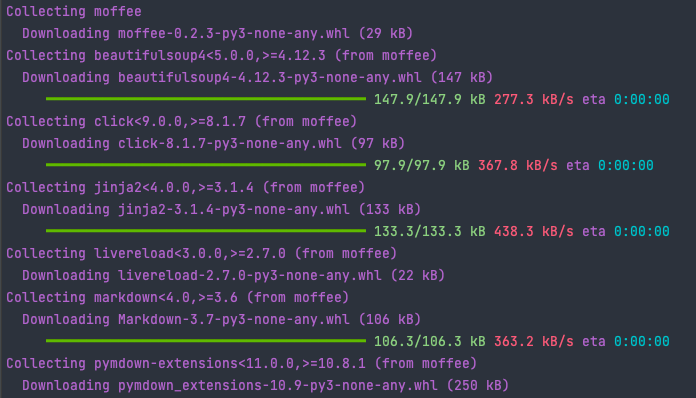Screen dimensions: 696x398
Task: Click the 'Collecting livereload' requirement line
Action: (202, 254)
